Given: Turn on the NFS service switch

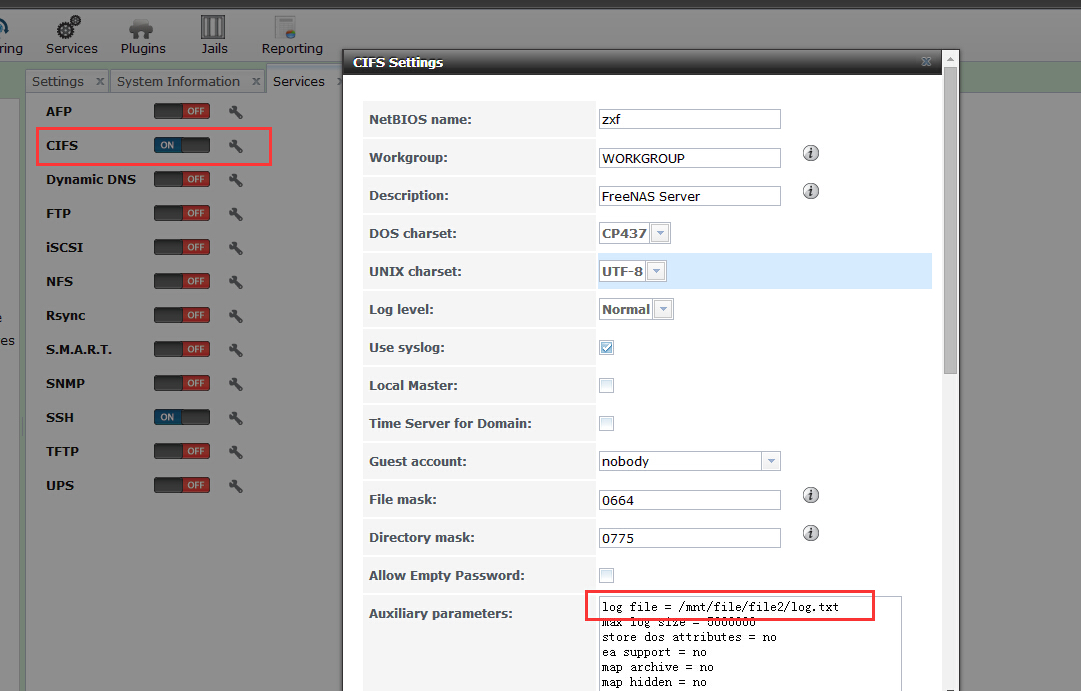Looking at the screenshot, I should [182, 281].
